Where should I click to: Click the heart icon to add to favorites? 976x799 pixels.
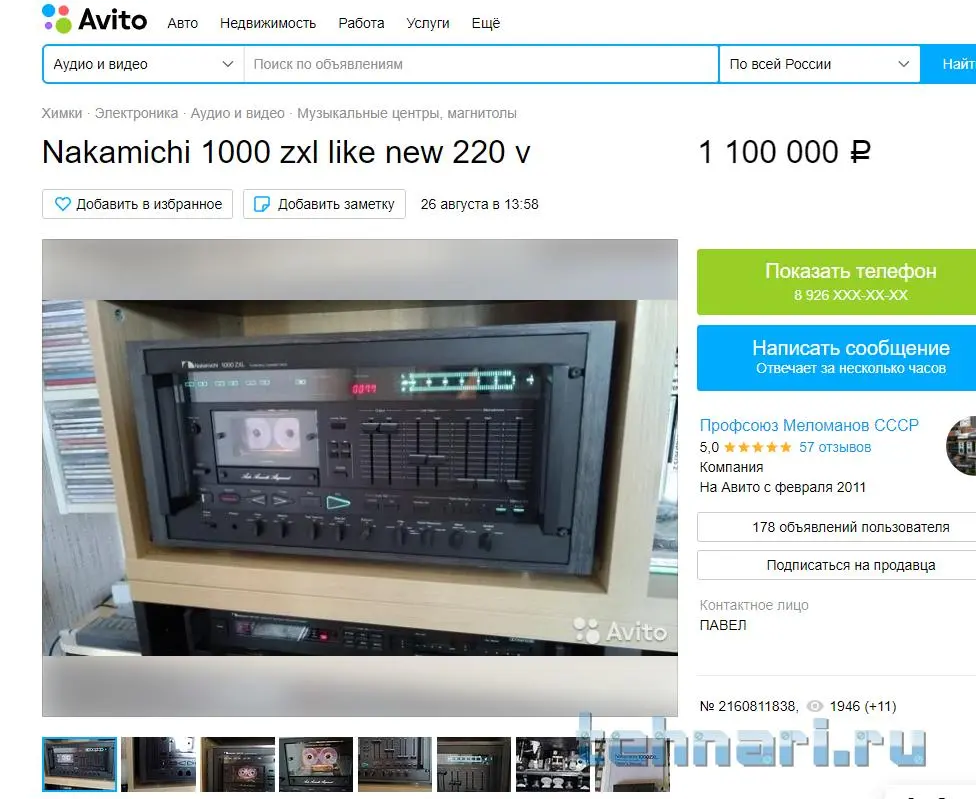pos(63,203)
